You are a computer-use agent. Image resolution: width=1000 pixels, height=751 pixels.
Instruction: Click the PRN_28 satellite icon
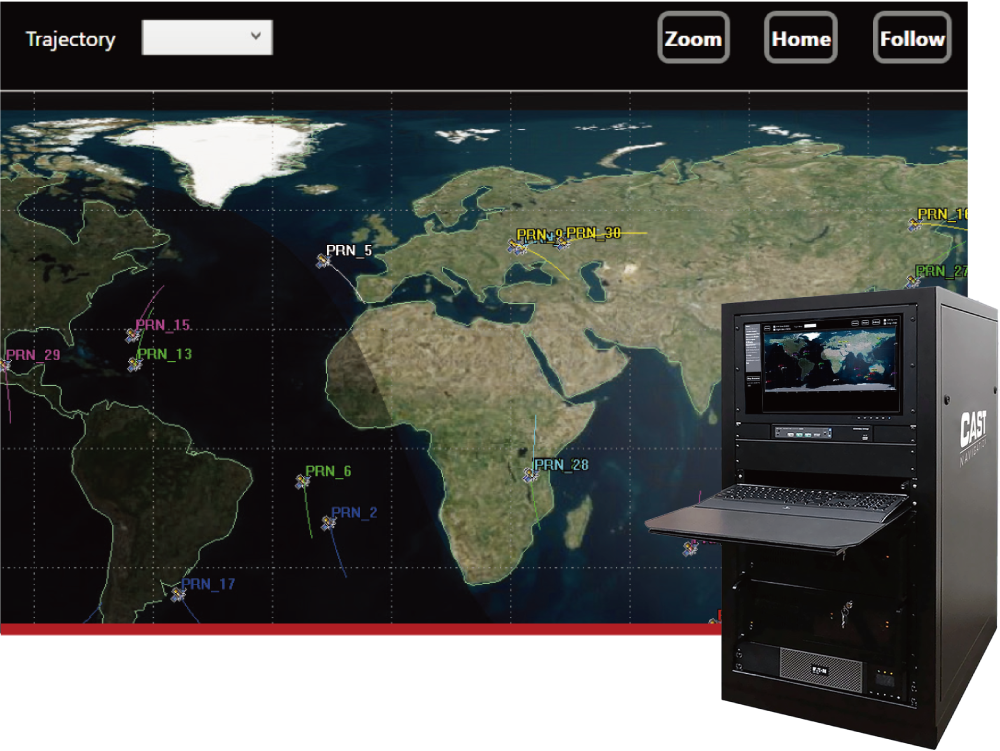[531, 475]
